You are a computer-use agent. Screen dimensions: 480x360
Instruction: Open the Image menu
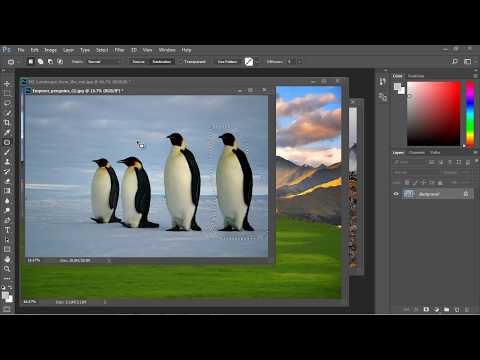tap(51, 50)
